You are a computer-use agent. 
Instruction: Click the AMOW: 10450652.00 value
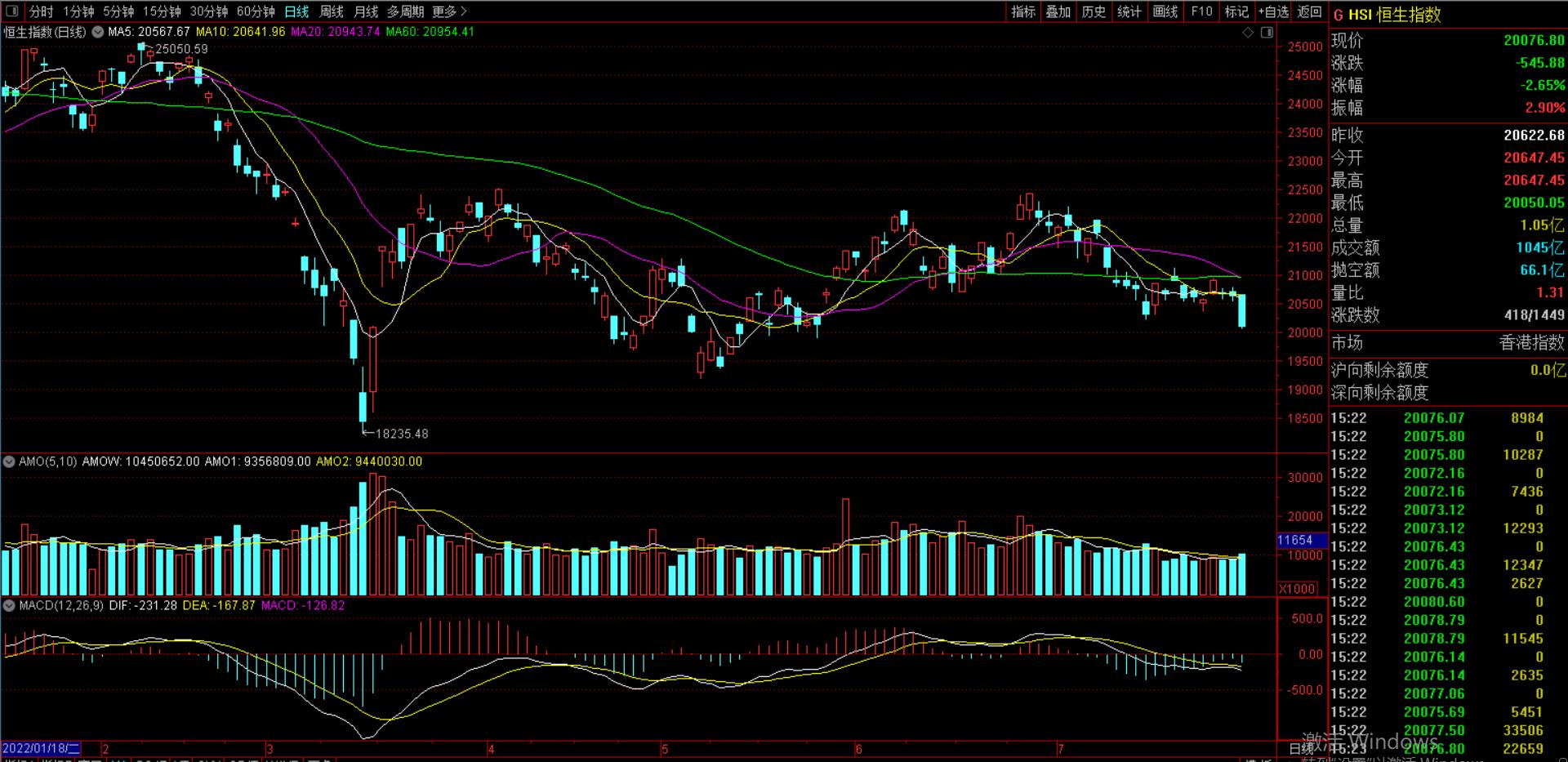pos(140,461)
